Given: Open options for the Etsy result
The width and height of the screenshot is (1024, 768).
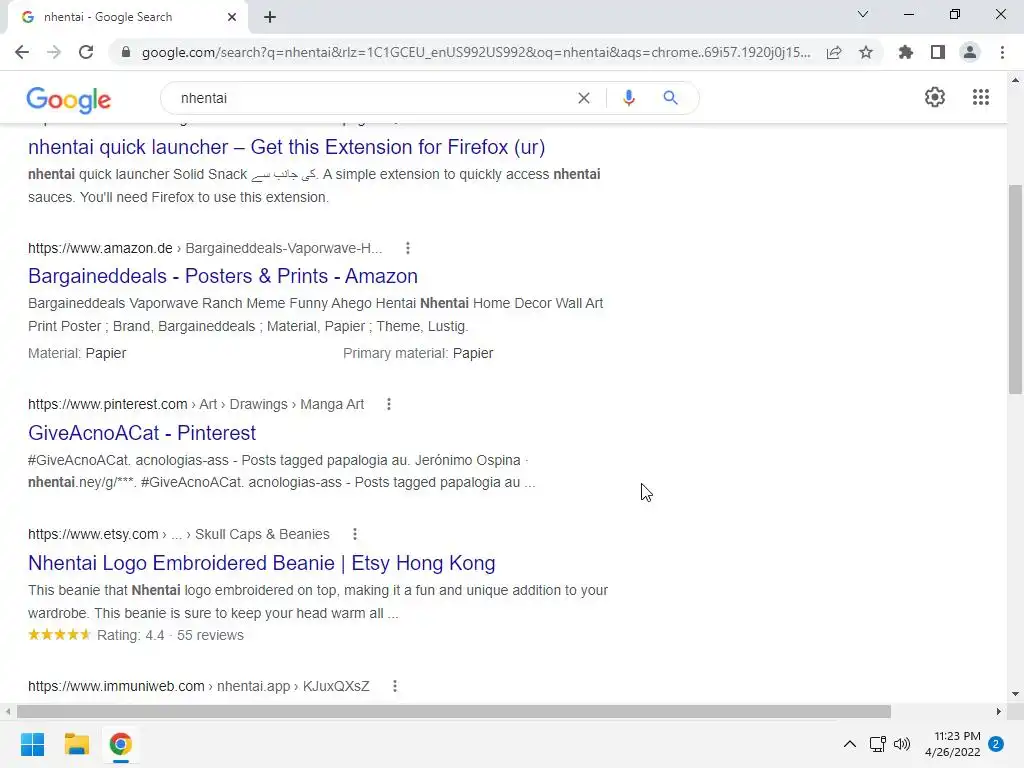Looking at the screenshot, I should [355, 534].
